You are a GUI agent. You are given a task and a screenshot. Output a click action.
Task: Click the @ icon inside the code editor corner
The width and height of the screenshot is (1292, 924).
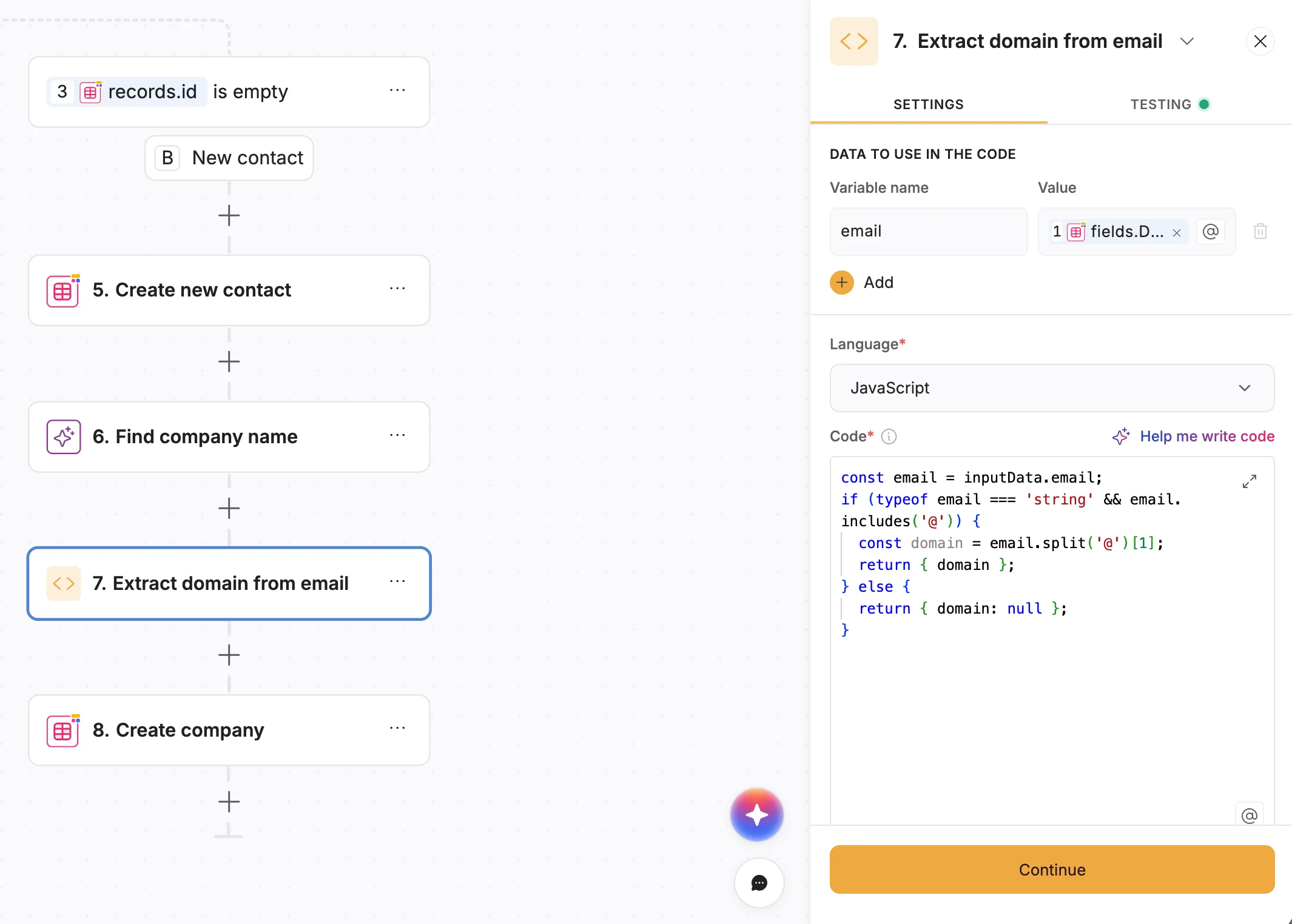(x=1250, y=815)
